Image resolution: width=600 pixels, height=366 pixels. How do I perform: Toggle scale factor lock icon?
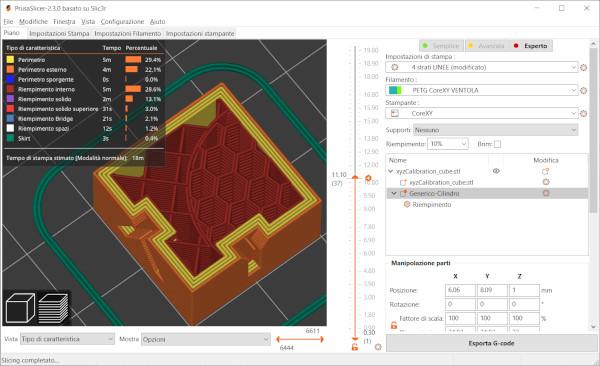point(394,325)
